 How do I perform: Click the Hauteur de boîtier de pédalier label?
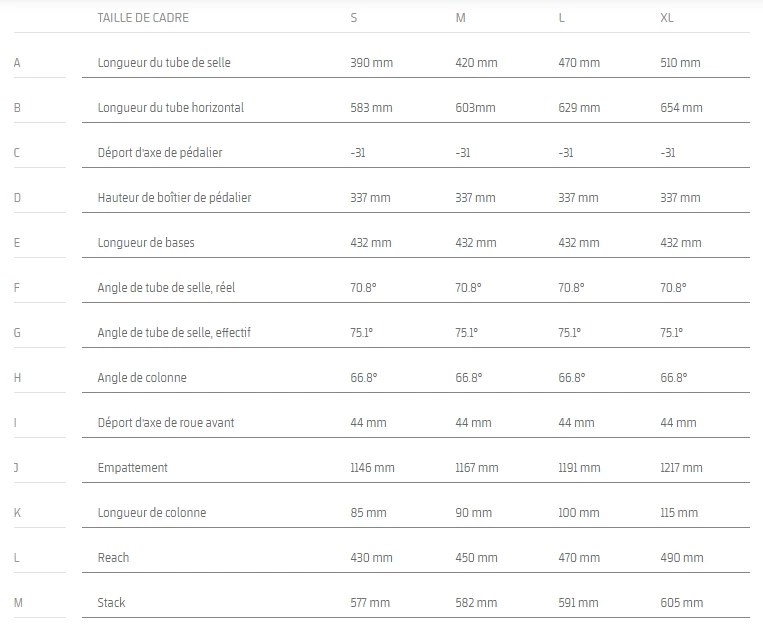pyautogui.click(x=174, y=198)
